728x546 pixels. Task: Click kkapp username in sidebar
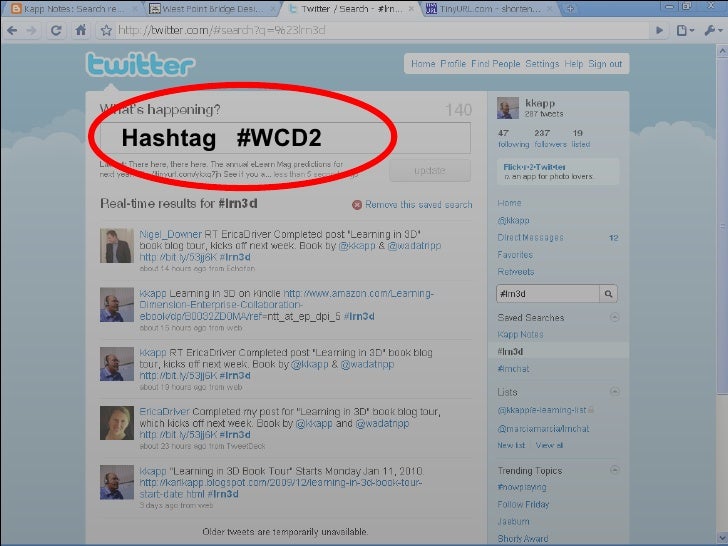tap(540, 103)
